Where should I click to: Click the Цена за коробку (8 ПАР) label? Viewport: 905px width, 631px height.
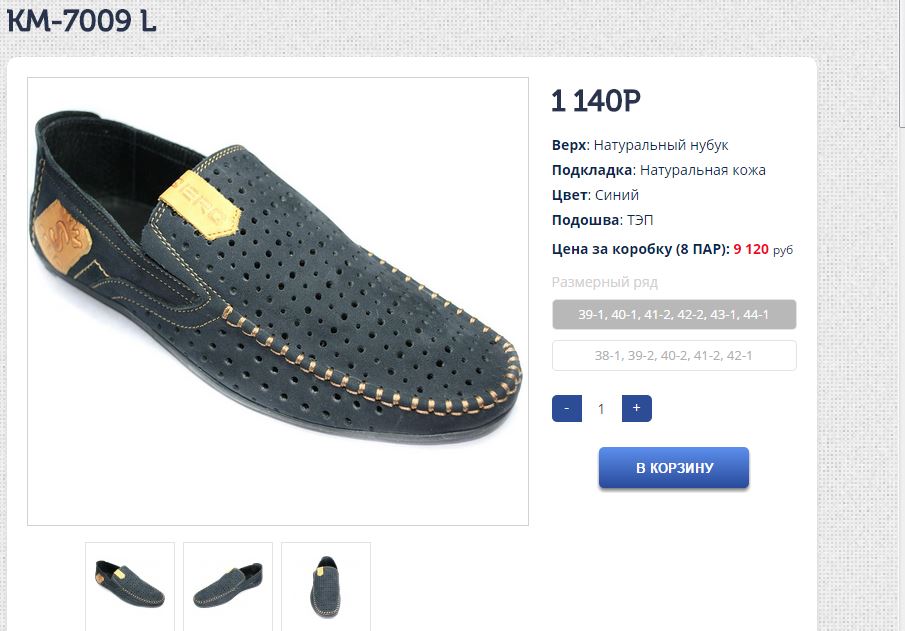(x=640, y=249)
